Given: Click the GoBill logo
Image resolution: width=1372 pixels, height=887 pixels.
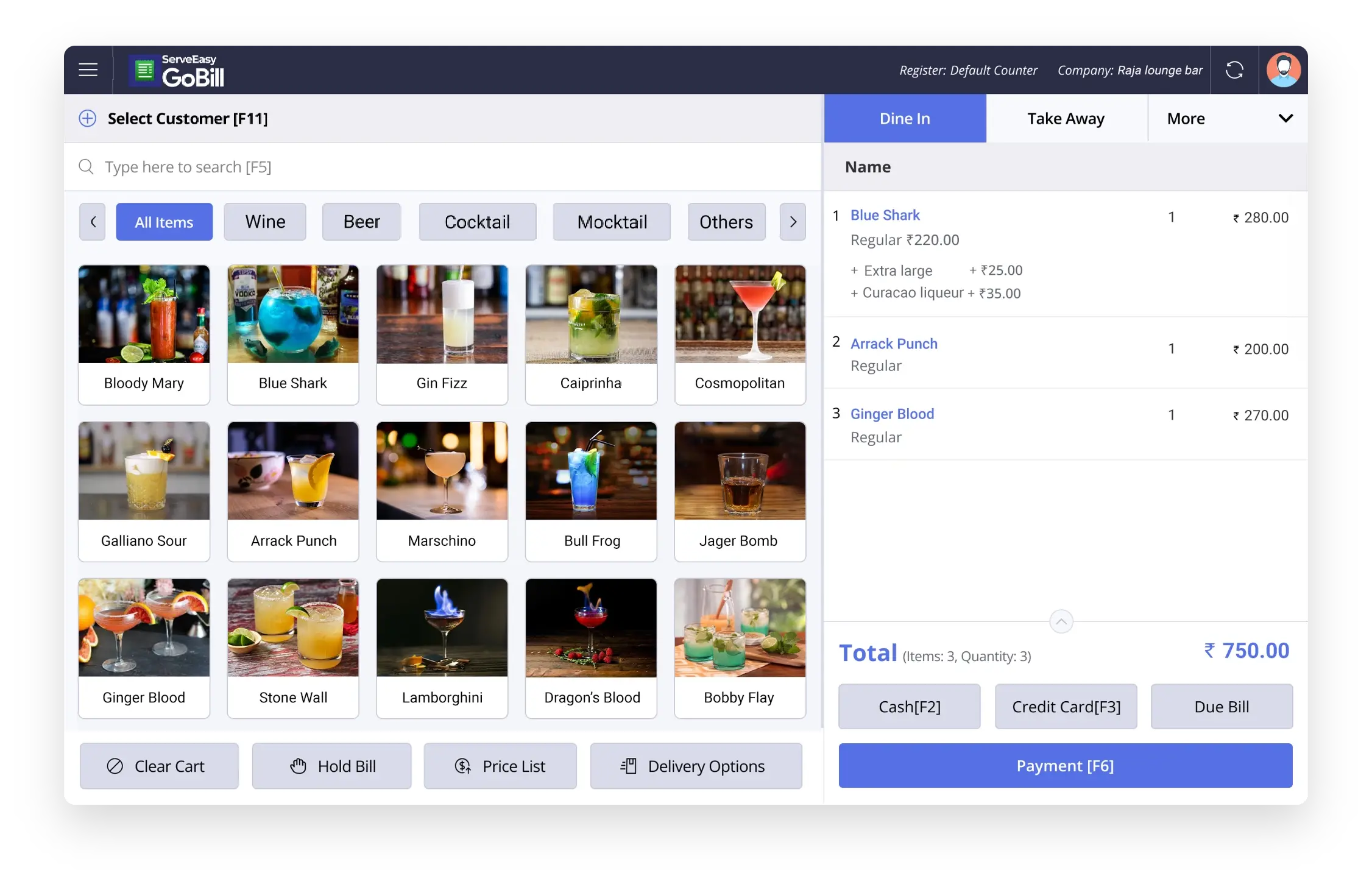Looking at the screenshot, I should pyautogui.click(x=177, y=71).
